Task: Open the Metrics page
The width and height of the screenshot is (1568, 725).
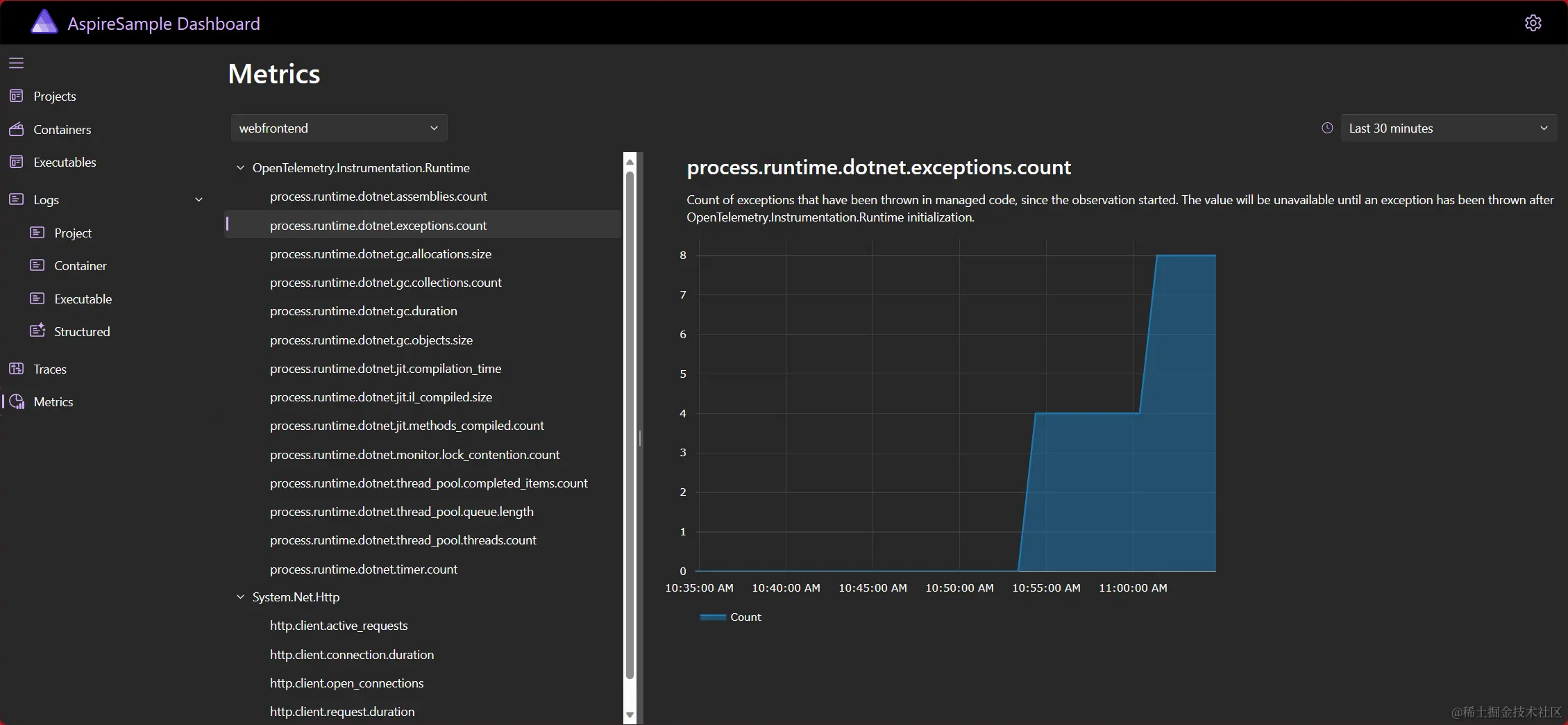Action: 53,401
